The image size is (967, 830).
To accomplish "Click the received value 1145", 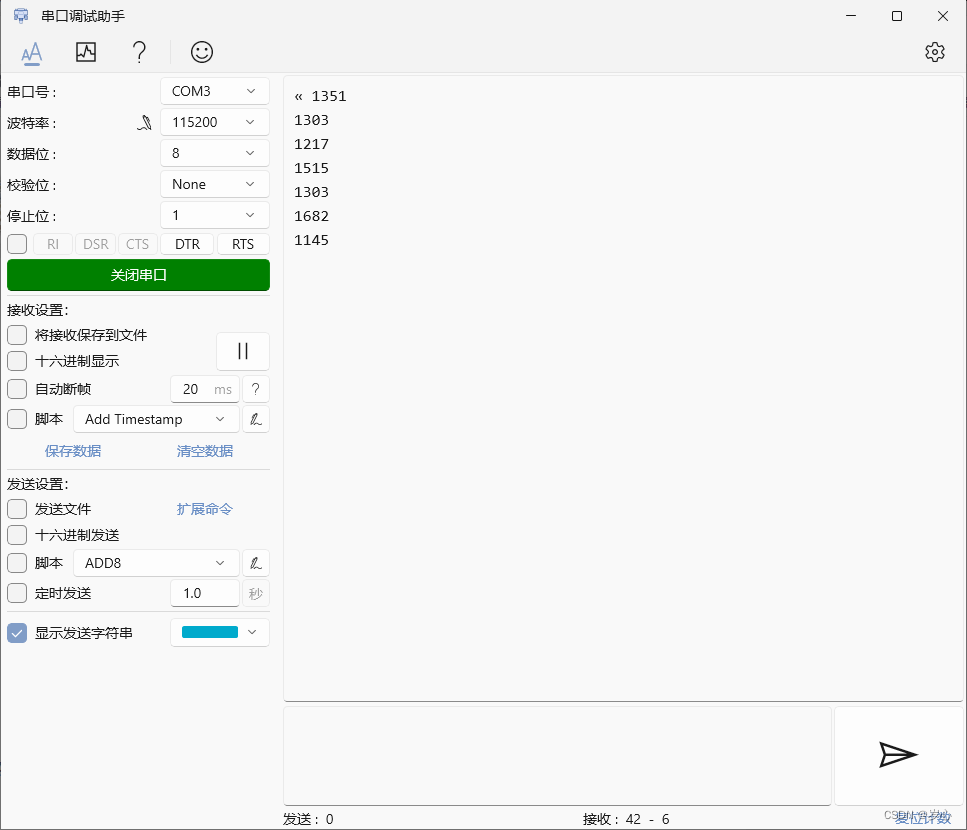I will tap(311, 240).
